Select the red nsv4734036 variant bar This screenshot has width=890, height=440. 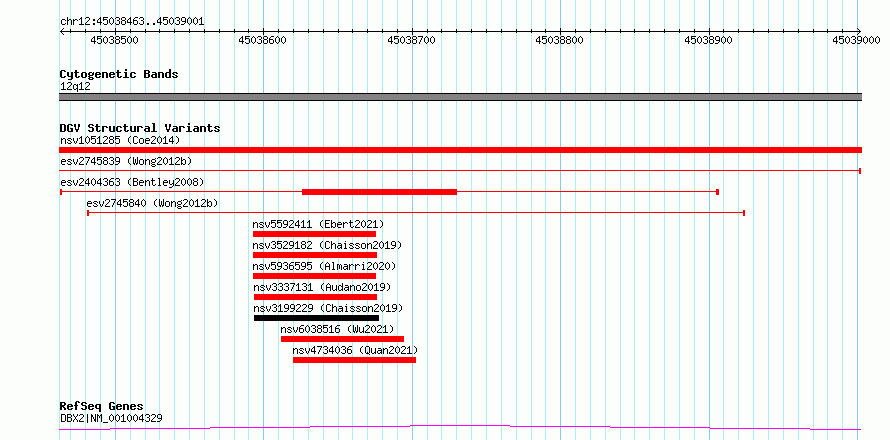(355, 360)
